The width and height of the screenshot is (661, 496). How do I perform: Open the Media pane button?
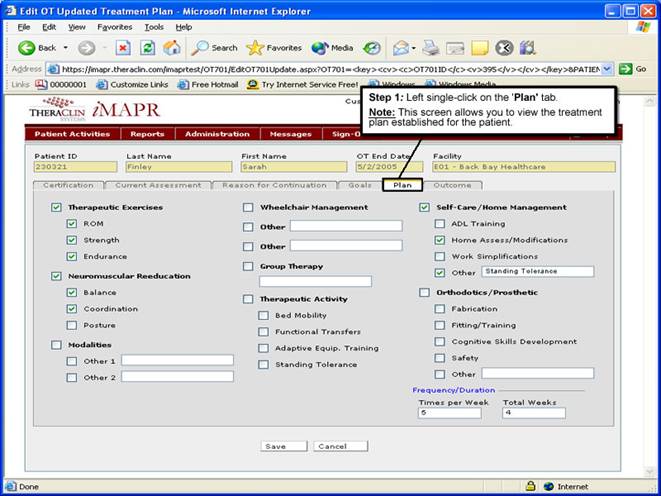click(332, 47)
